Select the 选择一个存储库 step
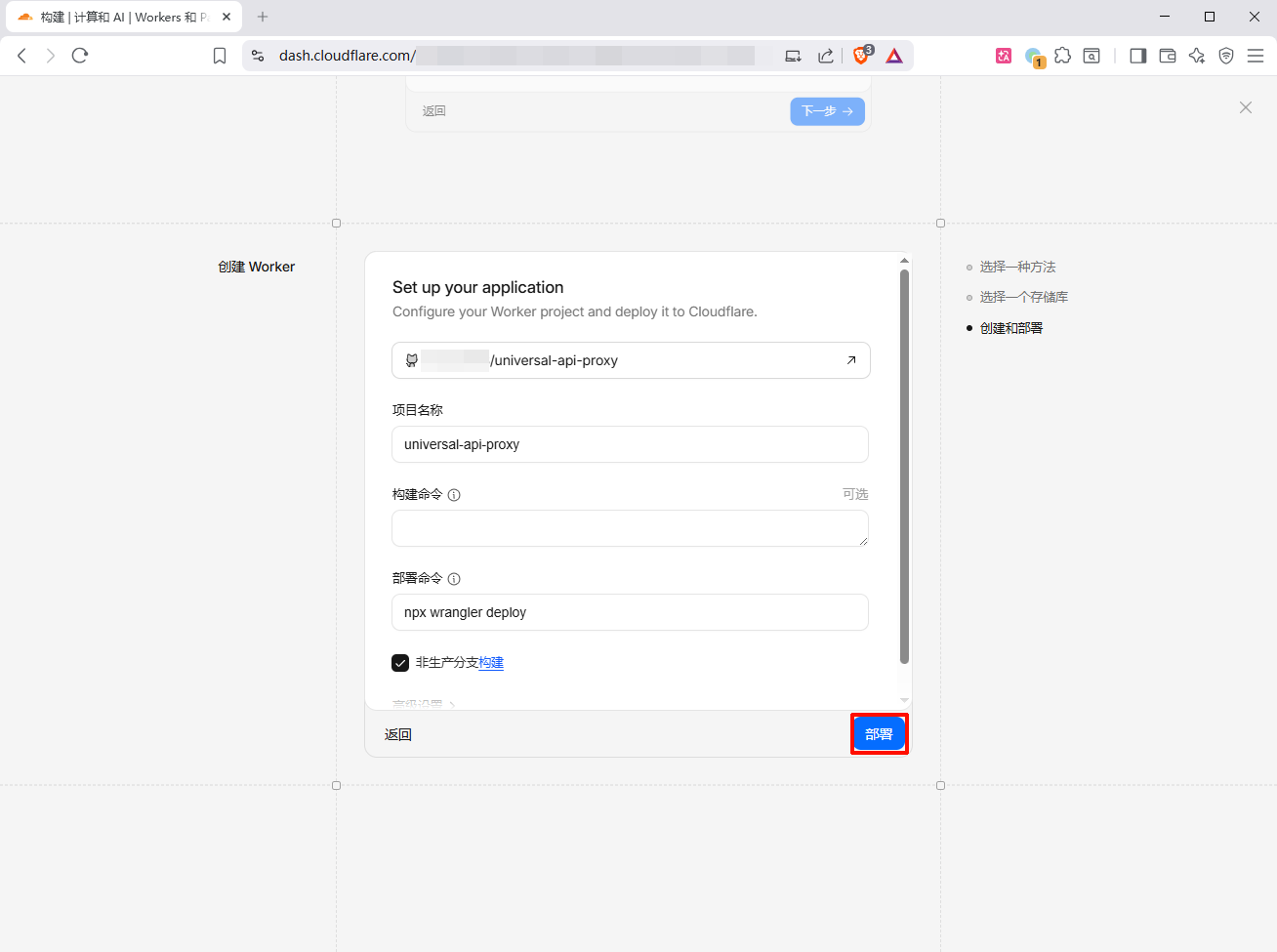 click(1023, 297)
